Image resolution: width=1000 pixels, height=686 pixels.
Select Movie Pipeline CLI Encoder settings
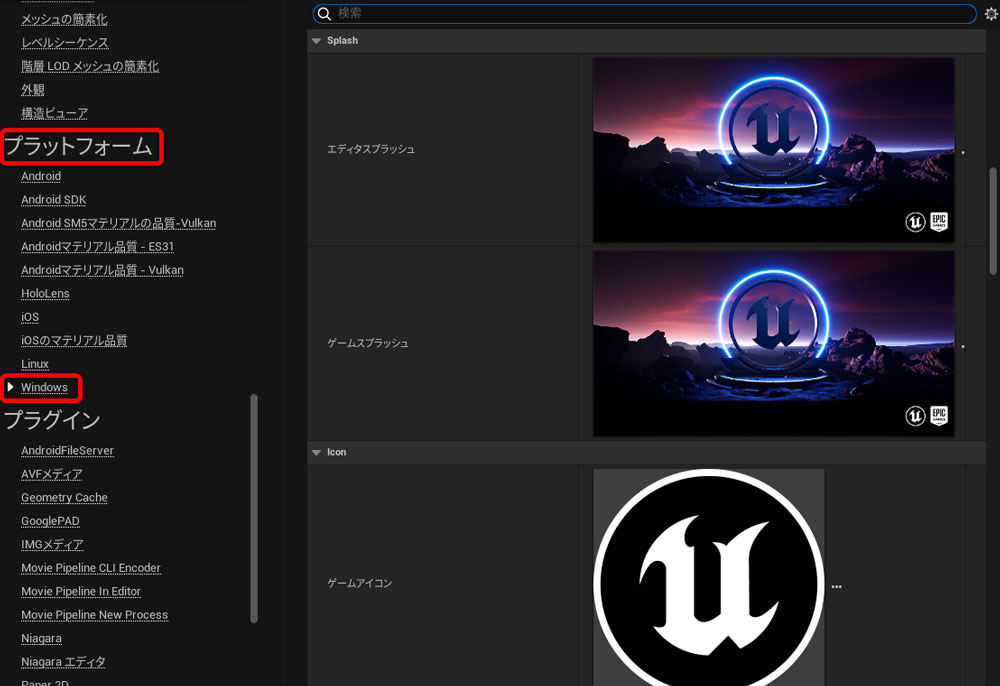pos(91,568)
